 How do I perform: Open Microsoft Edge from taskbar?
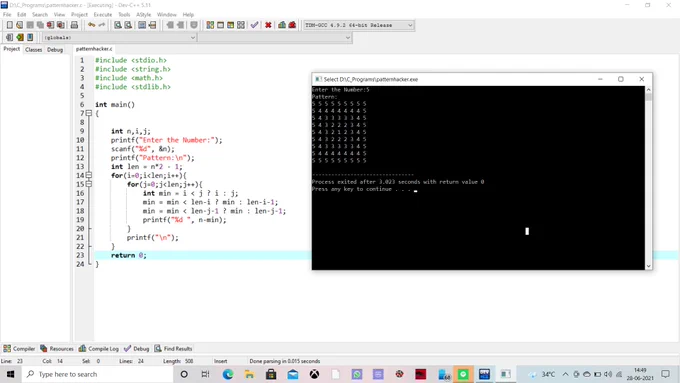(x=228, y=374)
